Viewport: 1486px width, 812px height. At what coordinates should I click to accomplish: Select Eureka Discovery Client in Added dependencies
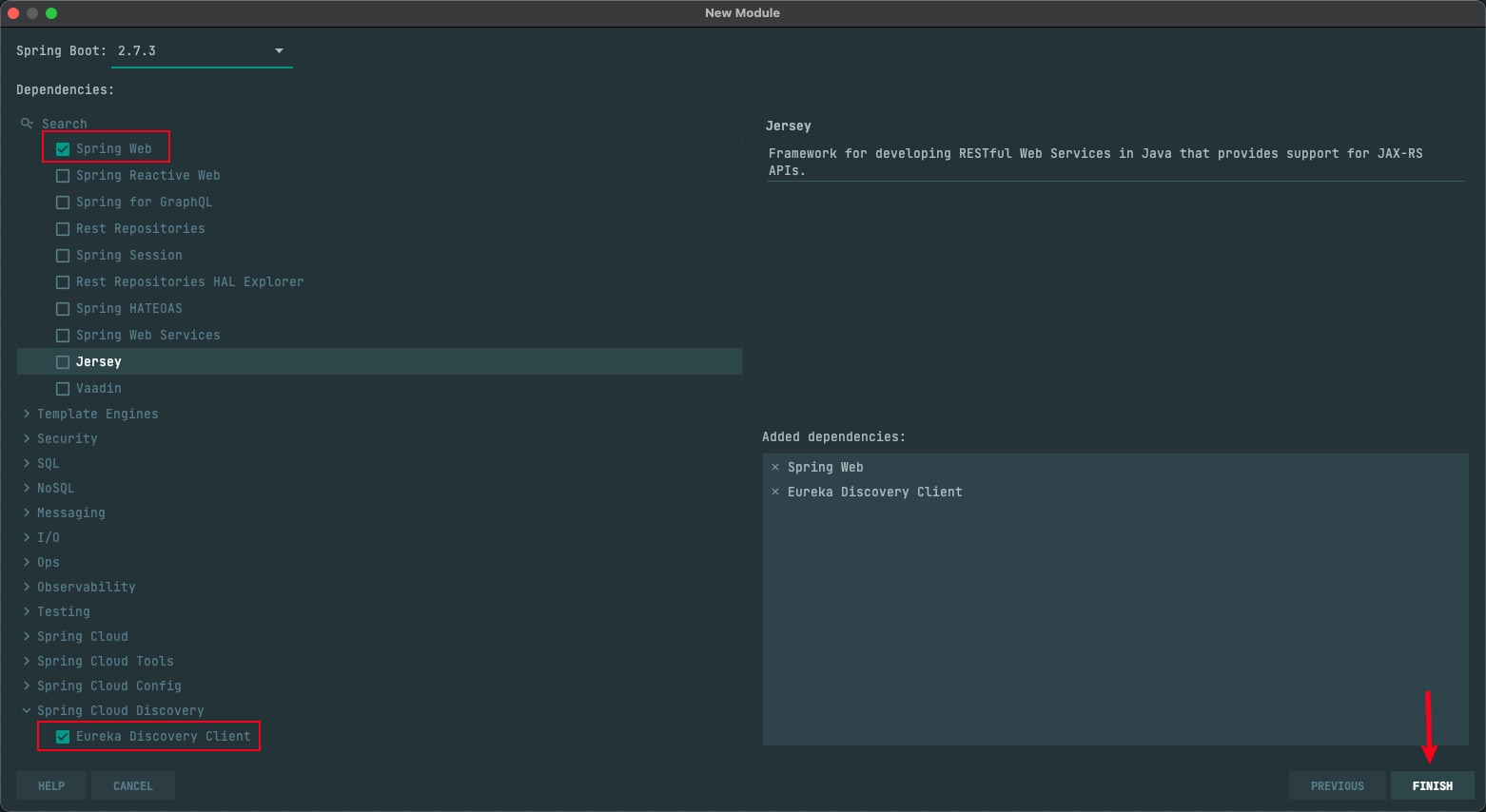click(x=875, y=492)
